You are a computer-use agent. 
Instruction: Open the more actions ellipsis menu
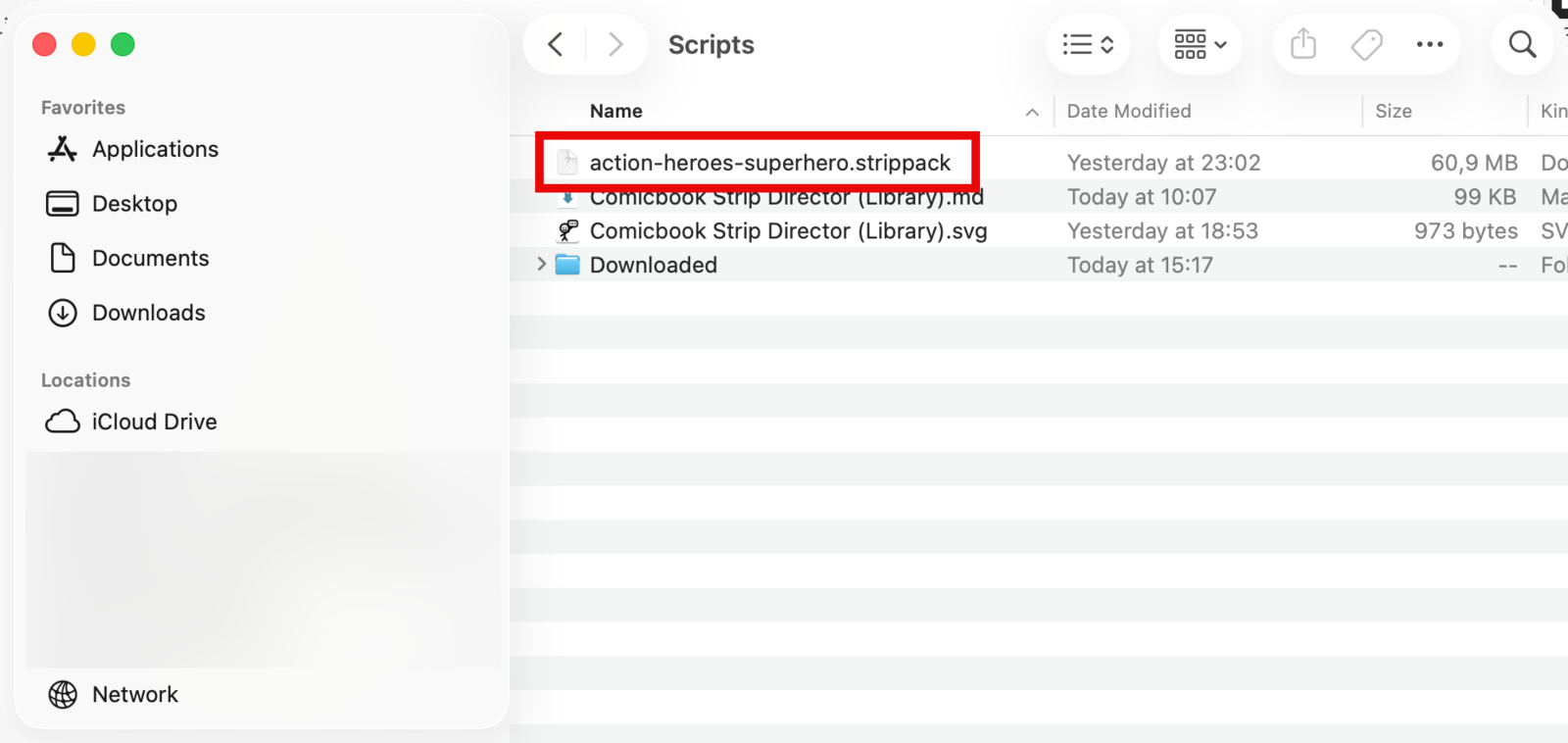tap(1430, 44)
